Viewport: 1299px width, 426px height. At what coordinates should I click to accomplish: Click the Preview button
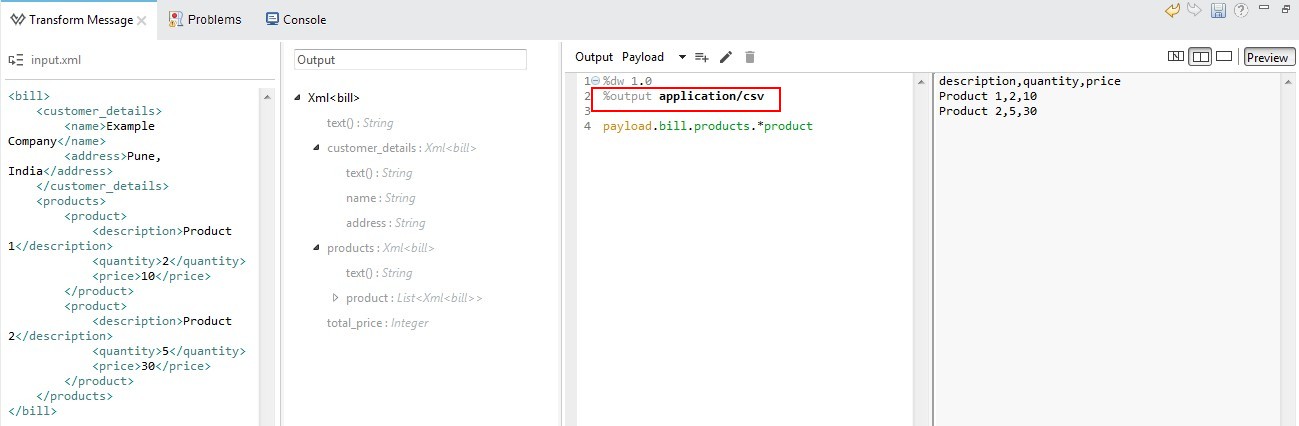(x=1268, y=58)
